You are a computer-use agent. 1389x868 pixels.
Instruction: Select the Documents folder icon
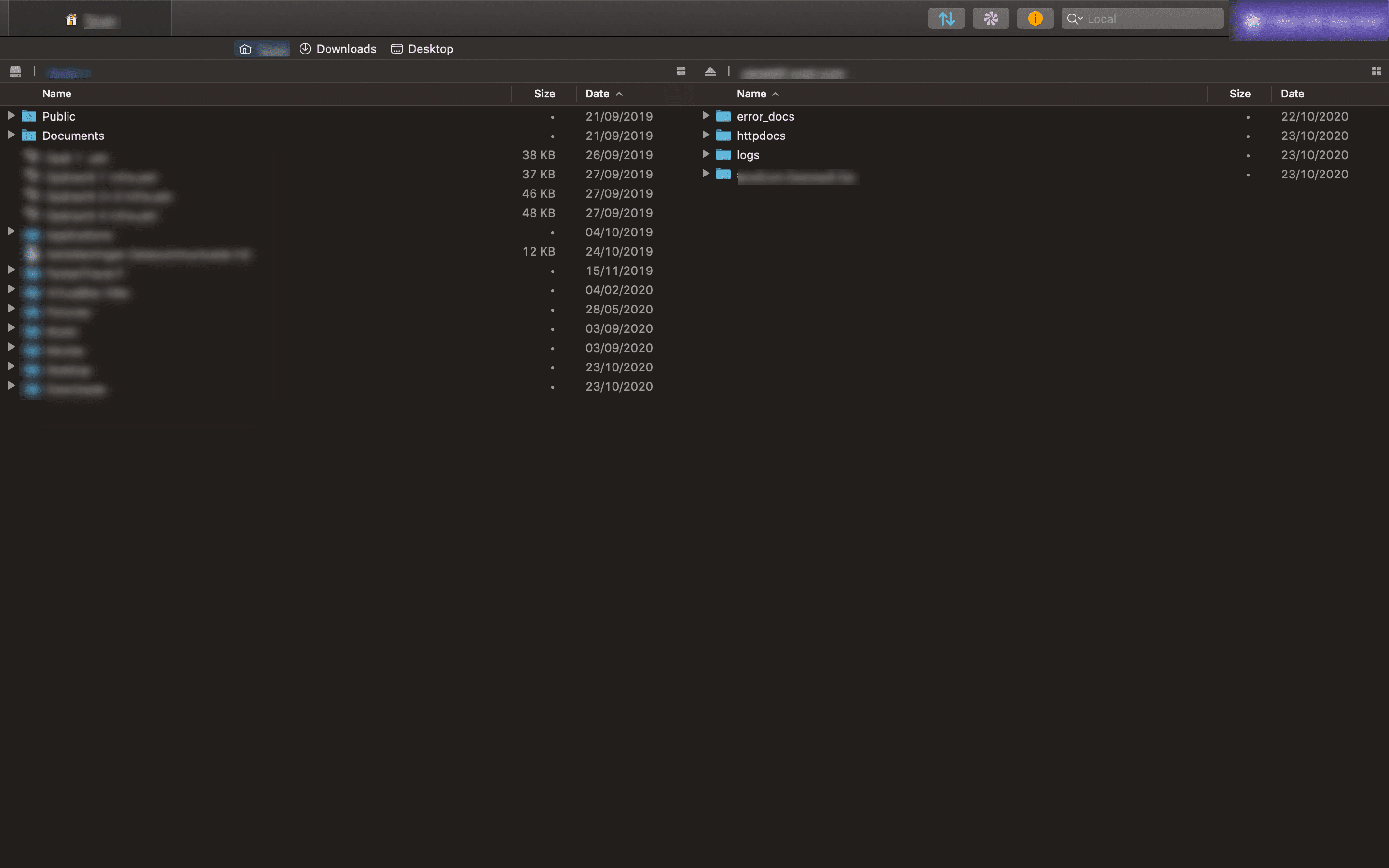click(29, 136)
